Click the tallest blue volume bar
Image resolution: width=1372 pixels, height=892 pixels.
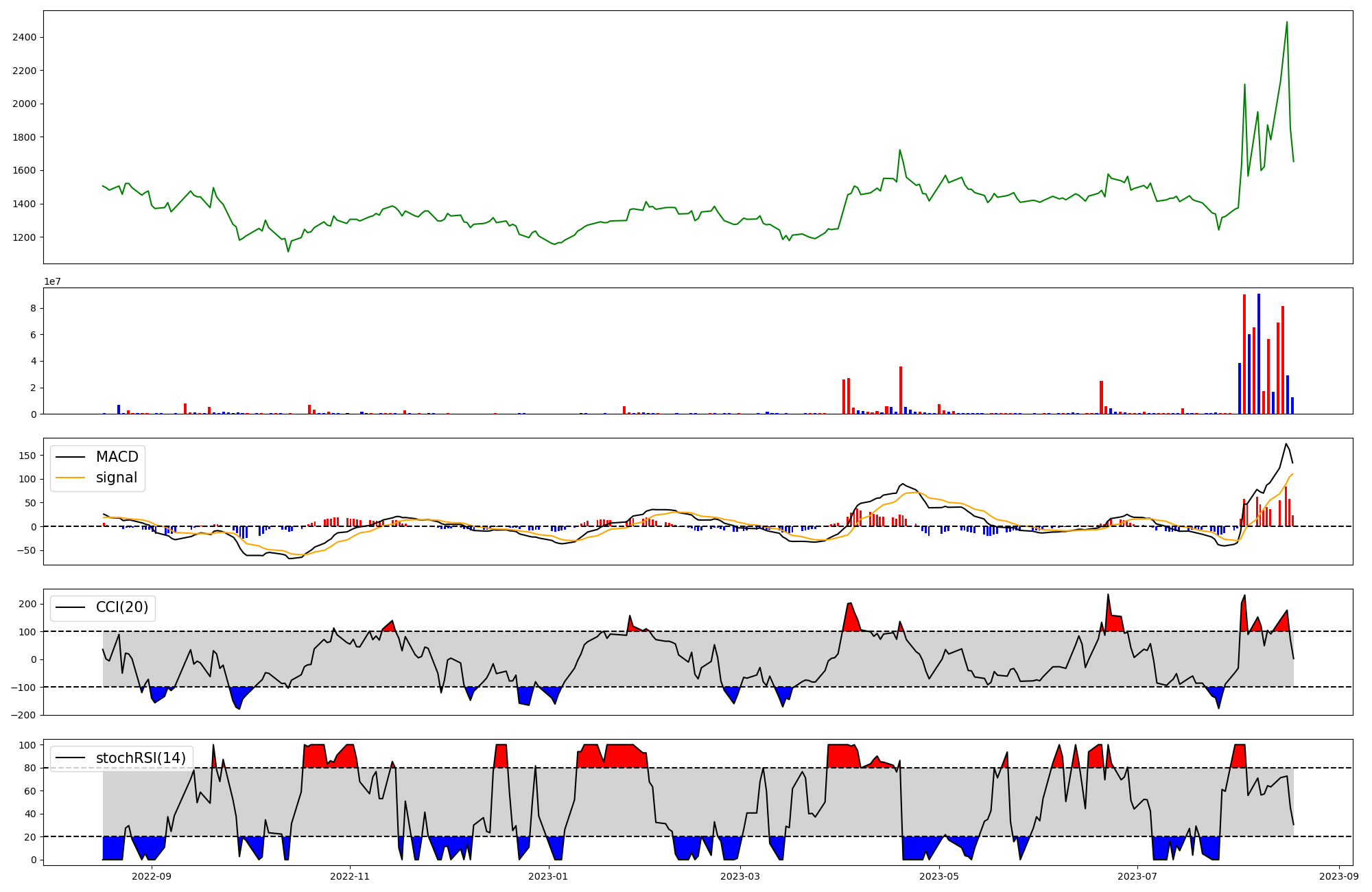coord(1258,353)
